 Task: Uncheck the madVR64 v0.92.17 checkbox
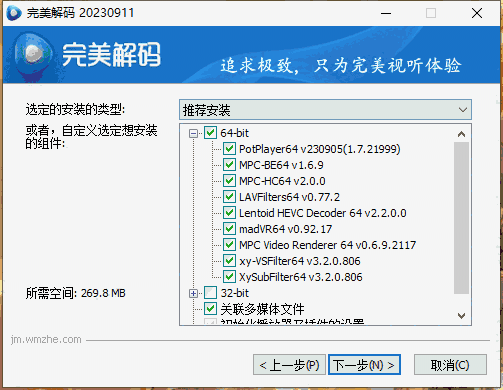[229, 229]
